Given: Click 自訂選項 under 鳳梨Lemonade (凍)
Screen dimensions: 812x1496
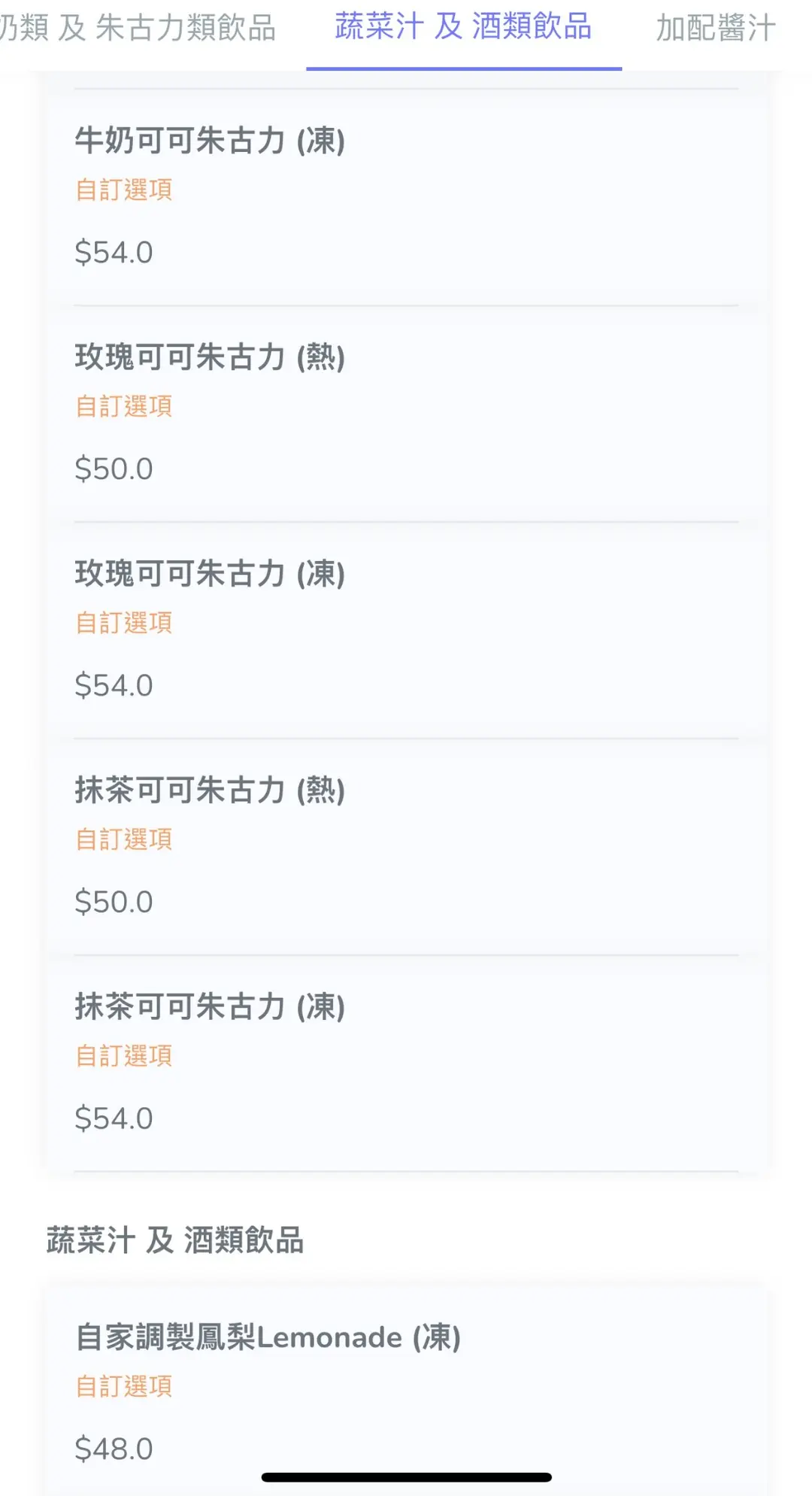Looking at the screenshot, I should click(x=124, y=1386).
